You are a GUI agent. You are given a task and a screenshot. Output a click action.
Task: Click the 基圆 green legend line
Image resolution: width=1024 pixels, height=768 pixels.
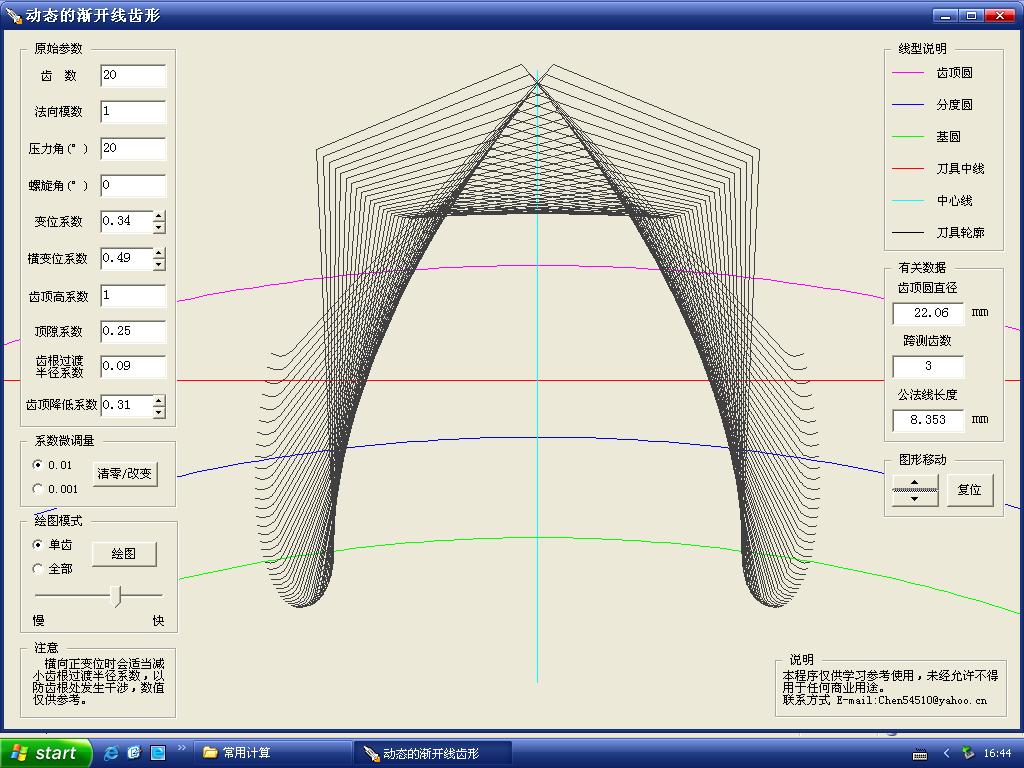908,136
